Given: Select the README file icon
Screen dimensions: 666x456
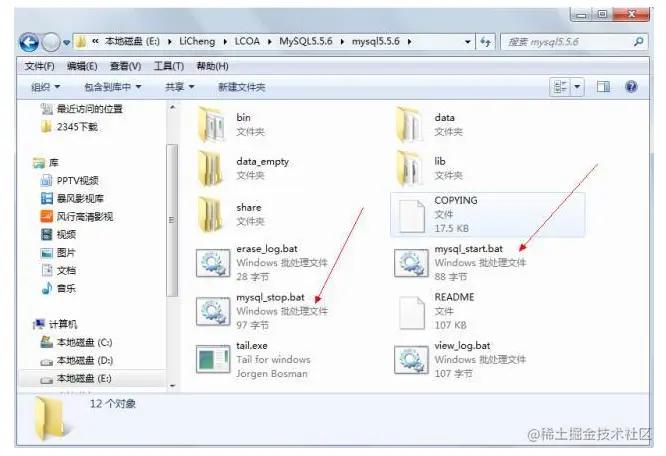Looking at the screenshot, I should (412, 312).
